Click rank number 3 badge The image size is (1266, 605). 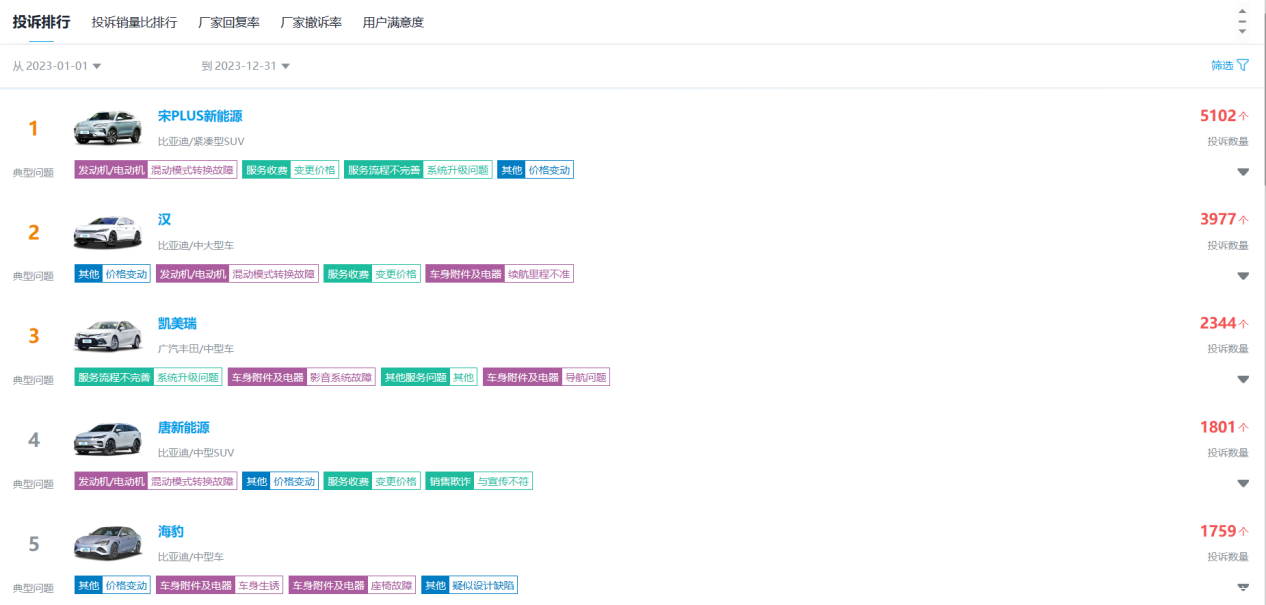(33, 336)
